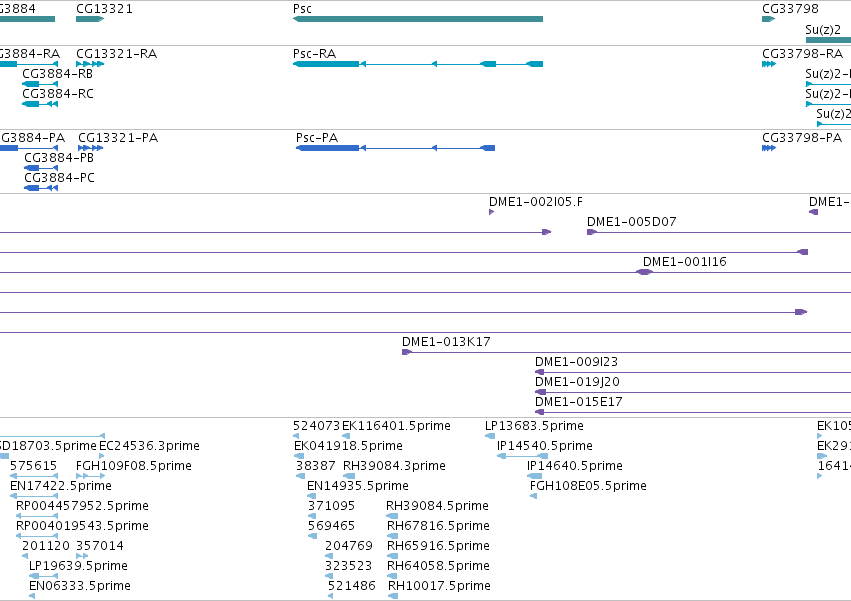Click the 357014 EST label
This screenshot has height=601, width=851.
[x=100, y=546]
